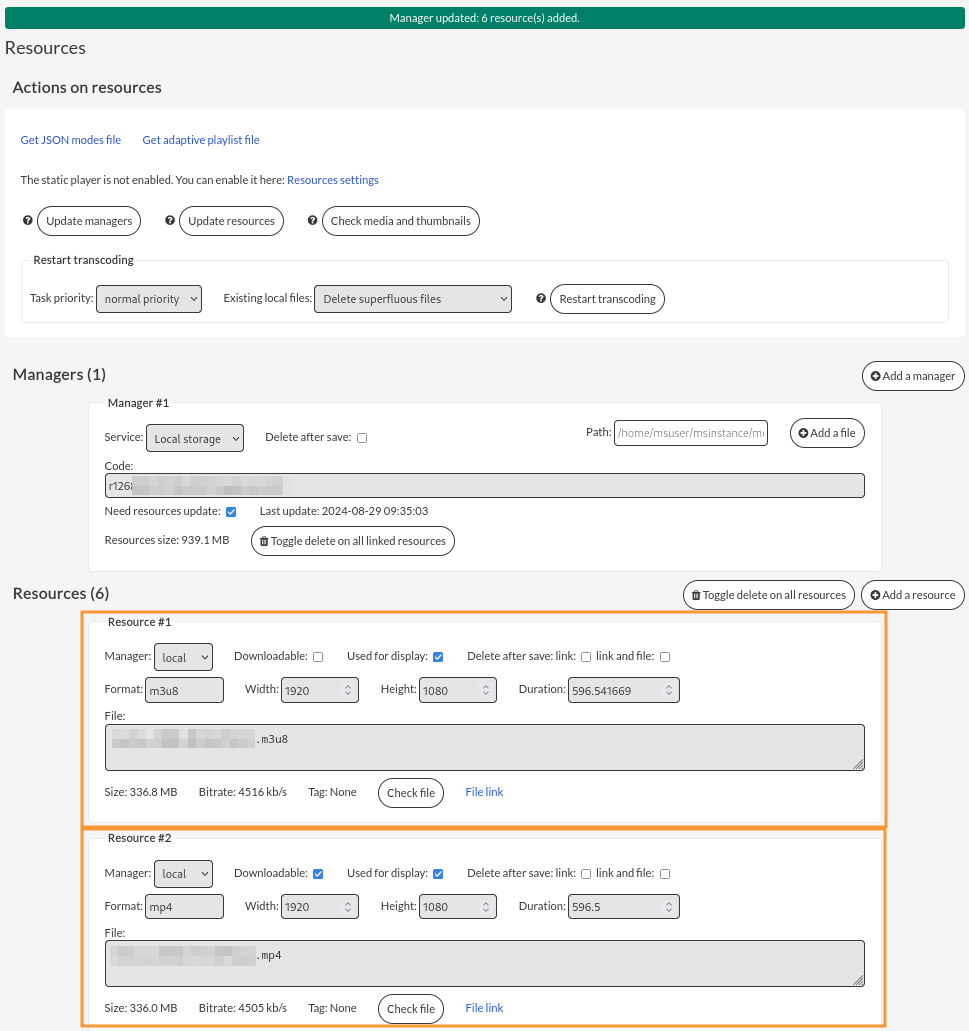Open the Task priority dropdown

(x=149, y=299)
